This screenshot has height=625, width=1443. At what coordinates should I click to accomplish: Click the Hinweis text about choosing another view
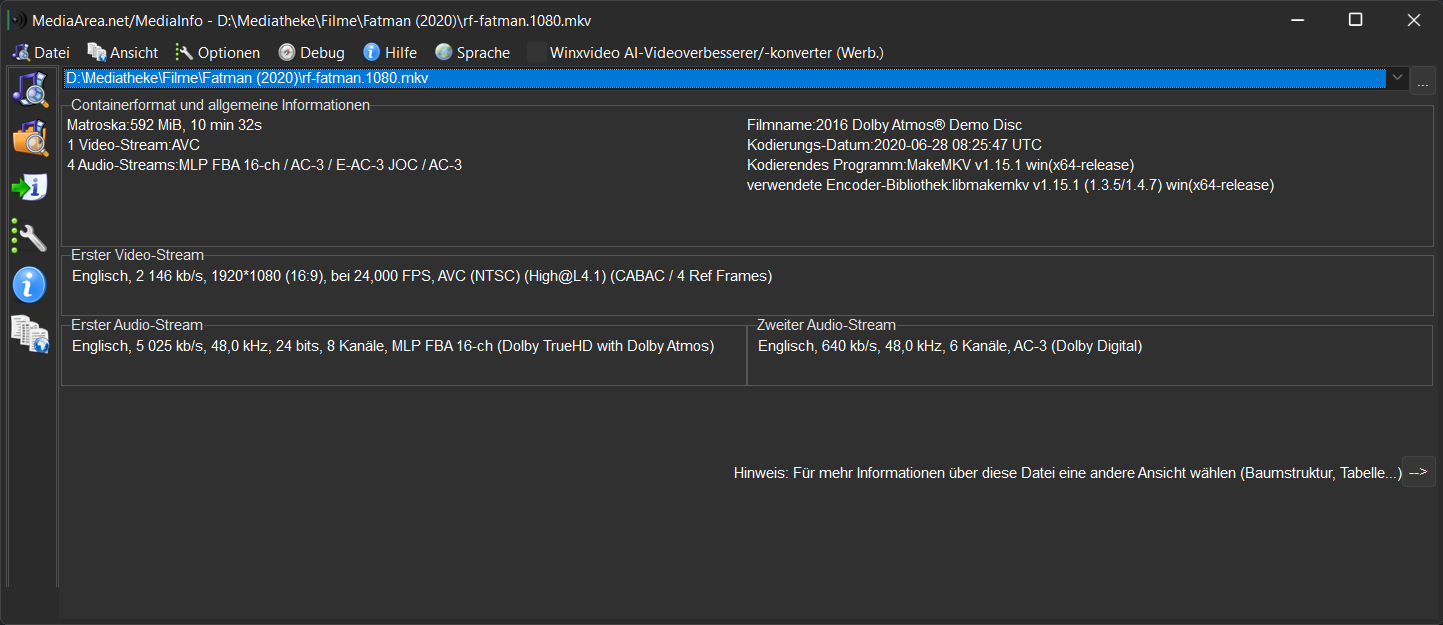(x=1067, y=473)
